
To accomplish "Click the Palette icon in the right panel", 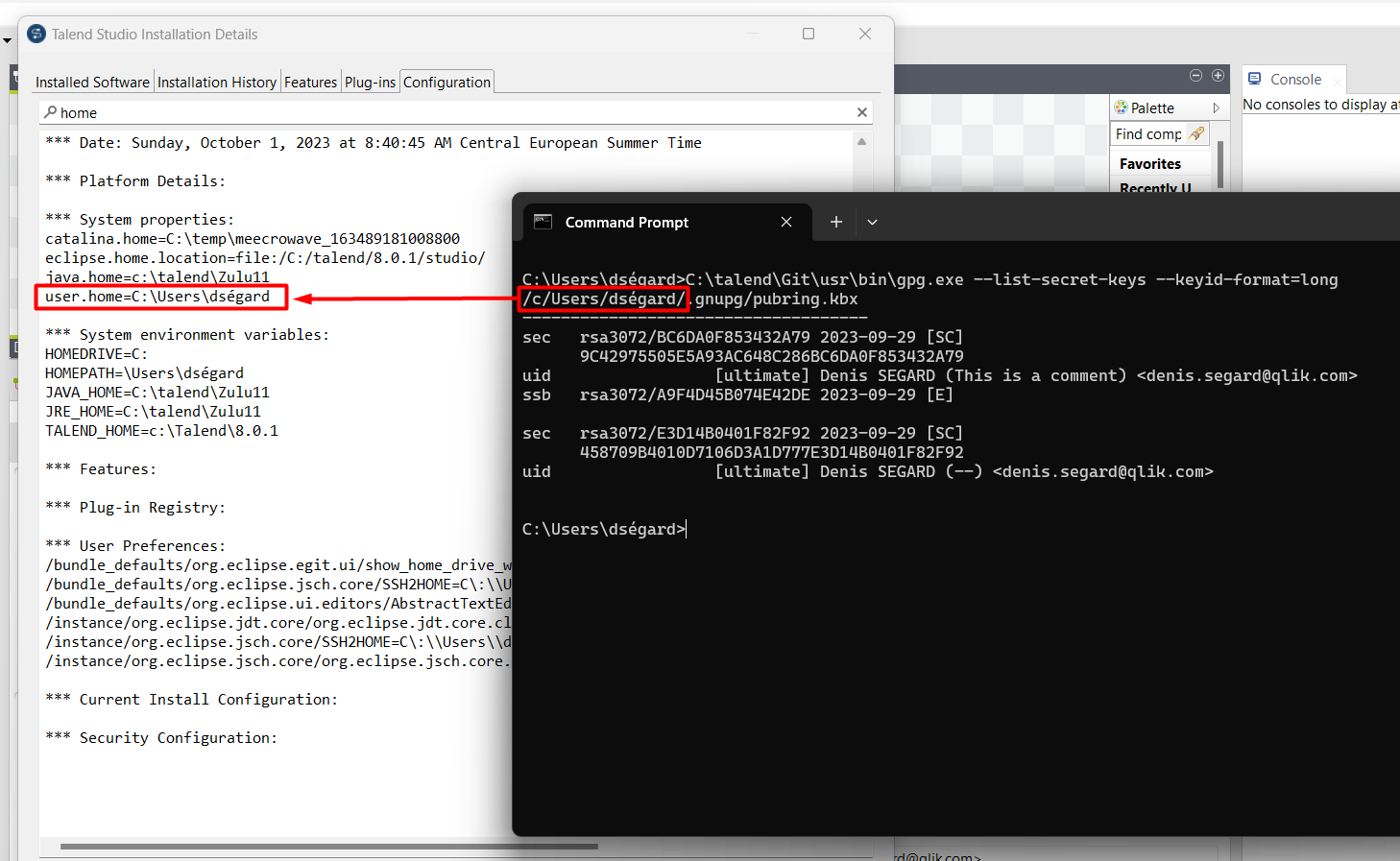I will [1122, 107].
